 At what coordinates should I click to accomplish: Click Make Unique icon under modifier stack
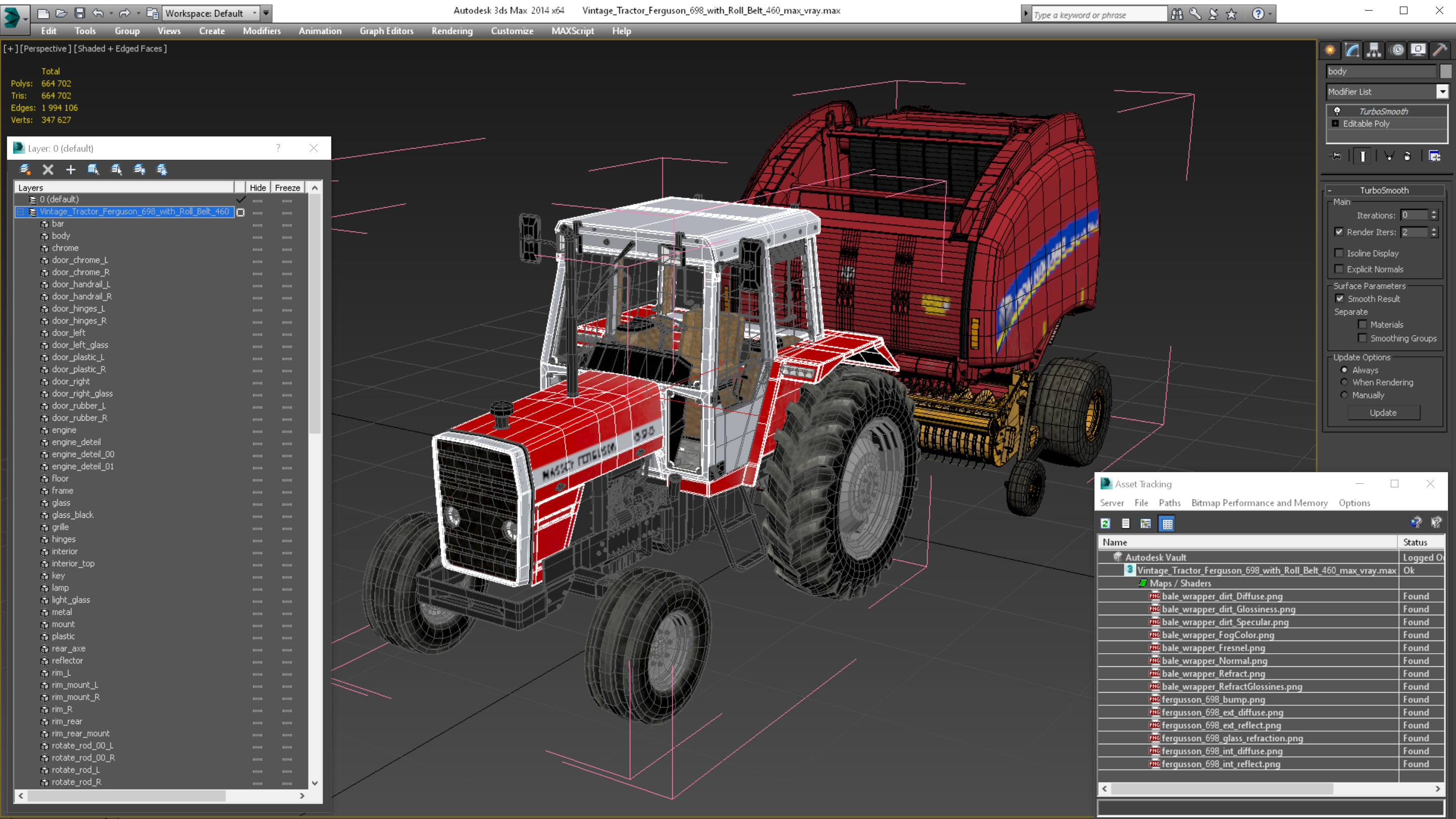click(1389, 156)
